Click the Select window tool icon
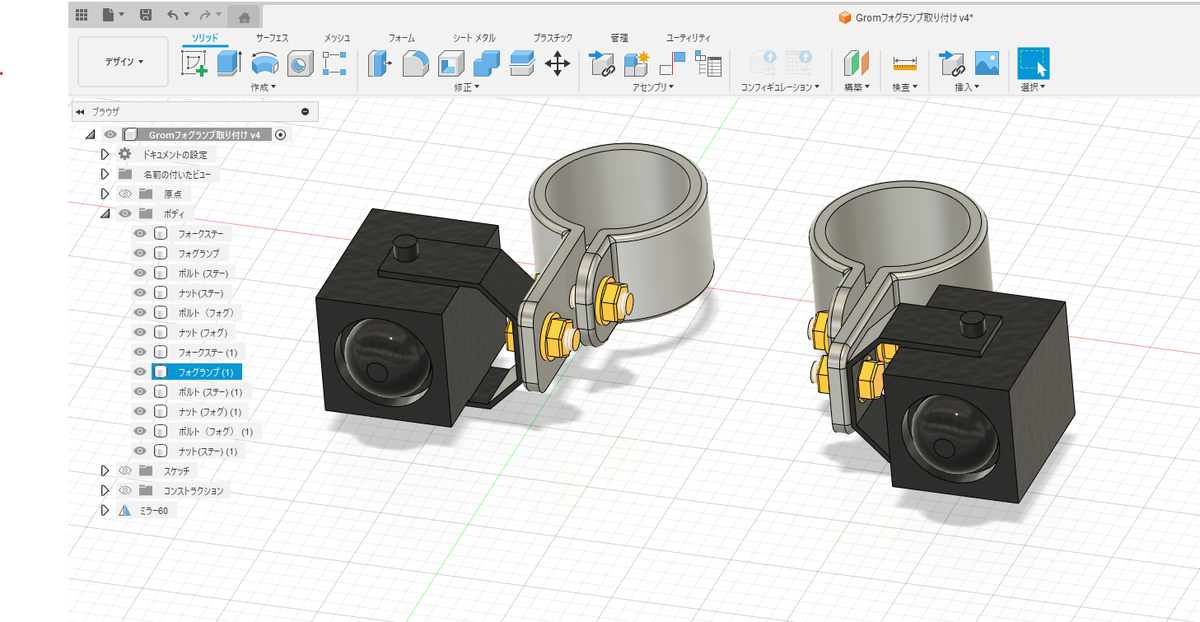Screen dimensions: 1200x622 coord(1034,63)
